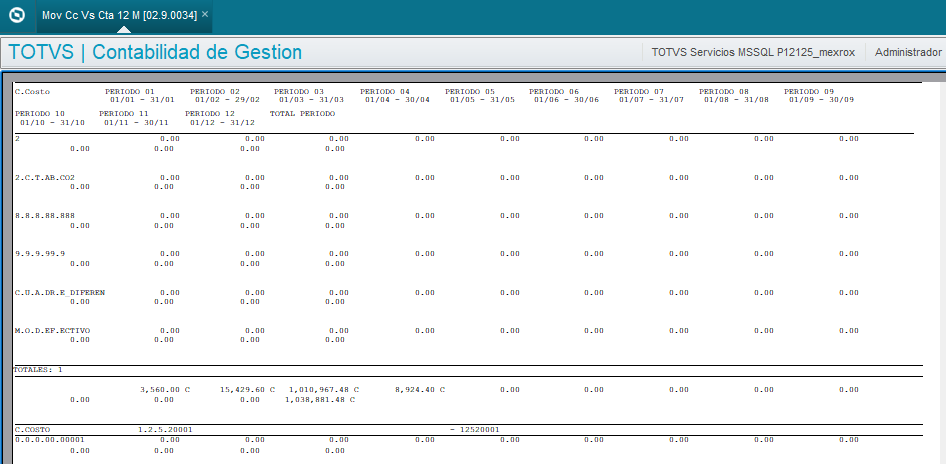The height and width of the screenshot is (464, 946).
Task: Click the TOTALES: 1 label
Action: [x=38, y=370]
